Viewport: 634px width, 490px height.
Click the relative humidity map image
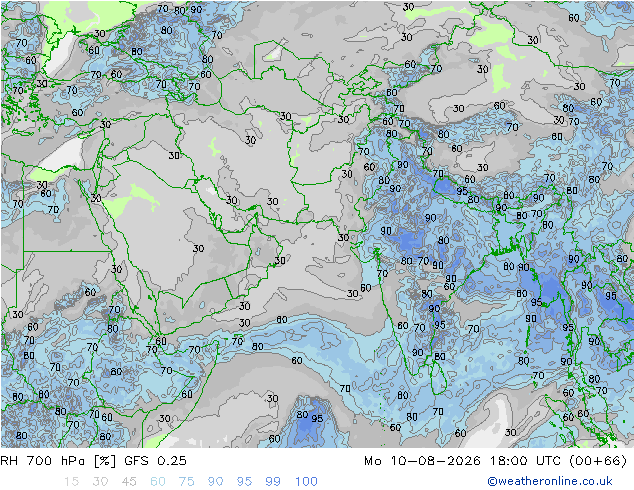coord(317,224)
